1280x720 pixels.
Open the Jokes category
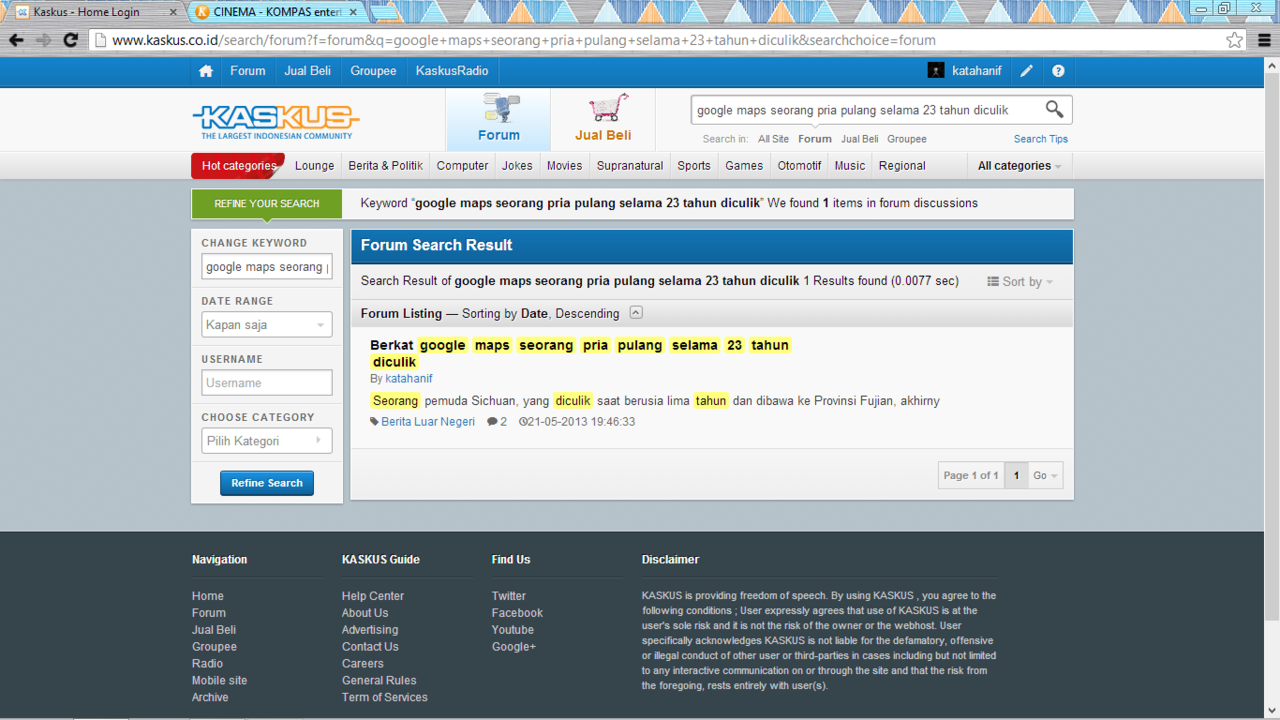tap(517, 166)
